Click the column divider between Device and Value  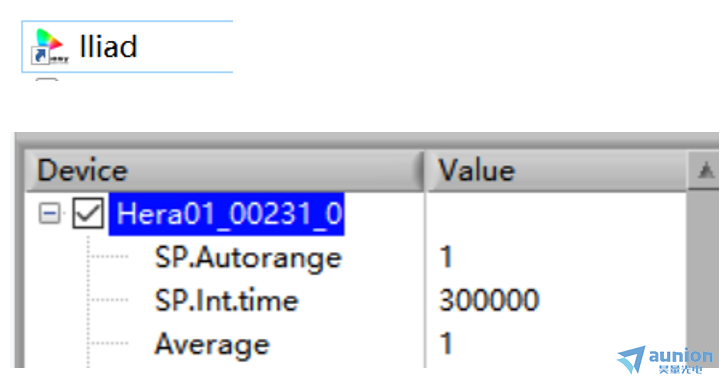click(x=424, y=171)
